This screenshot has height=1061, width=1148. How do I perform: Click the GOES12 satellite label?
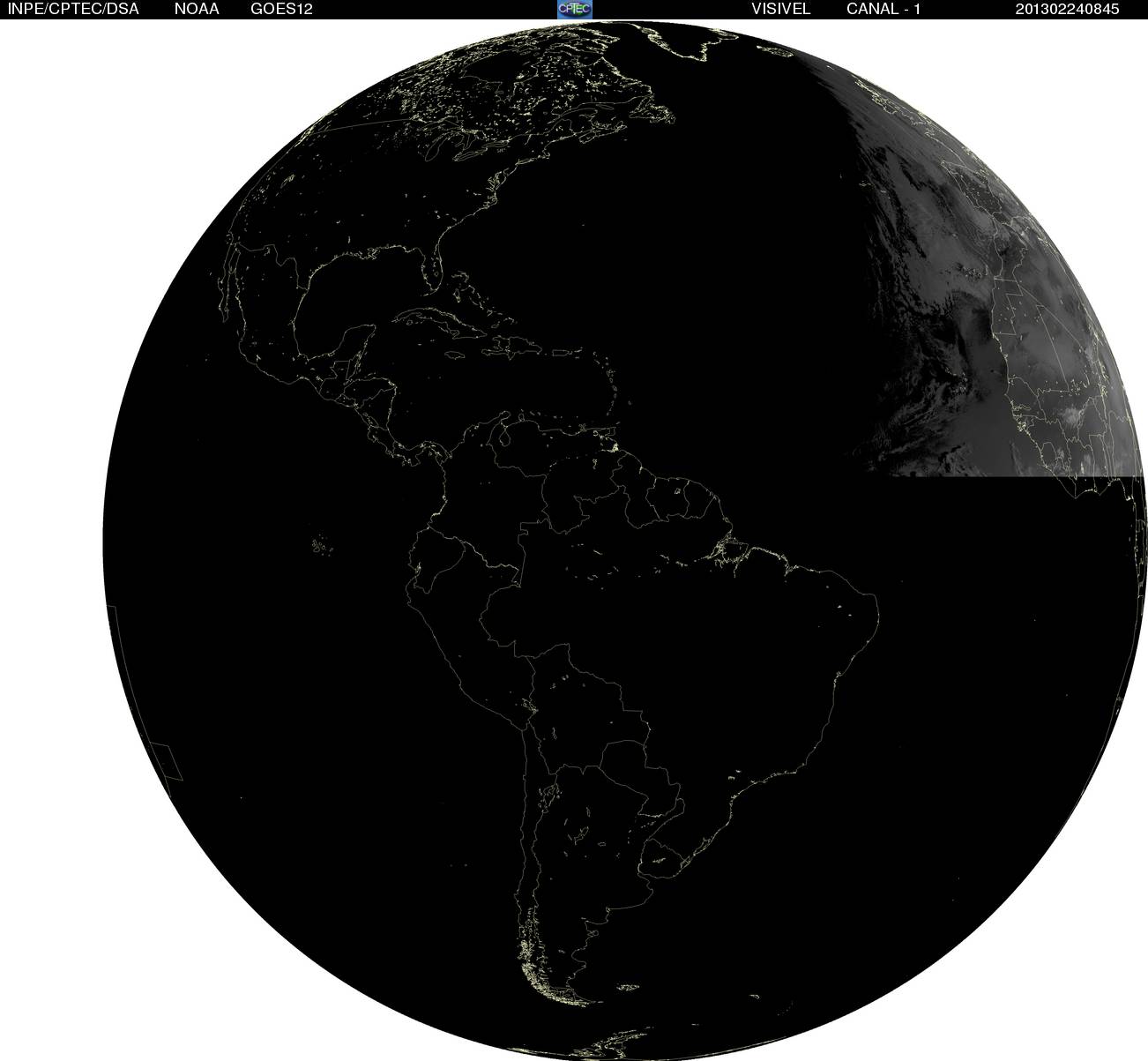(x=281, y=9)
